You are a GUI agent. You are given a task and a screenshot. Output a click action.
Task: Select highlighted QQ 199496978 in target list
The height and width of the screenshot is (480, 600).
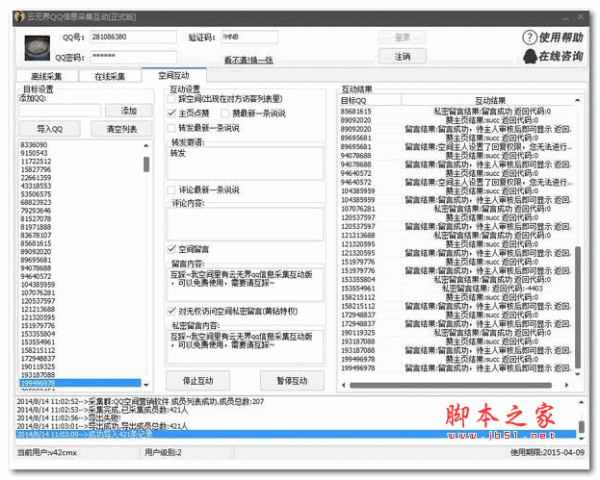(x=80, y=383)
